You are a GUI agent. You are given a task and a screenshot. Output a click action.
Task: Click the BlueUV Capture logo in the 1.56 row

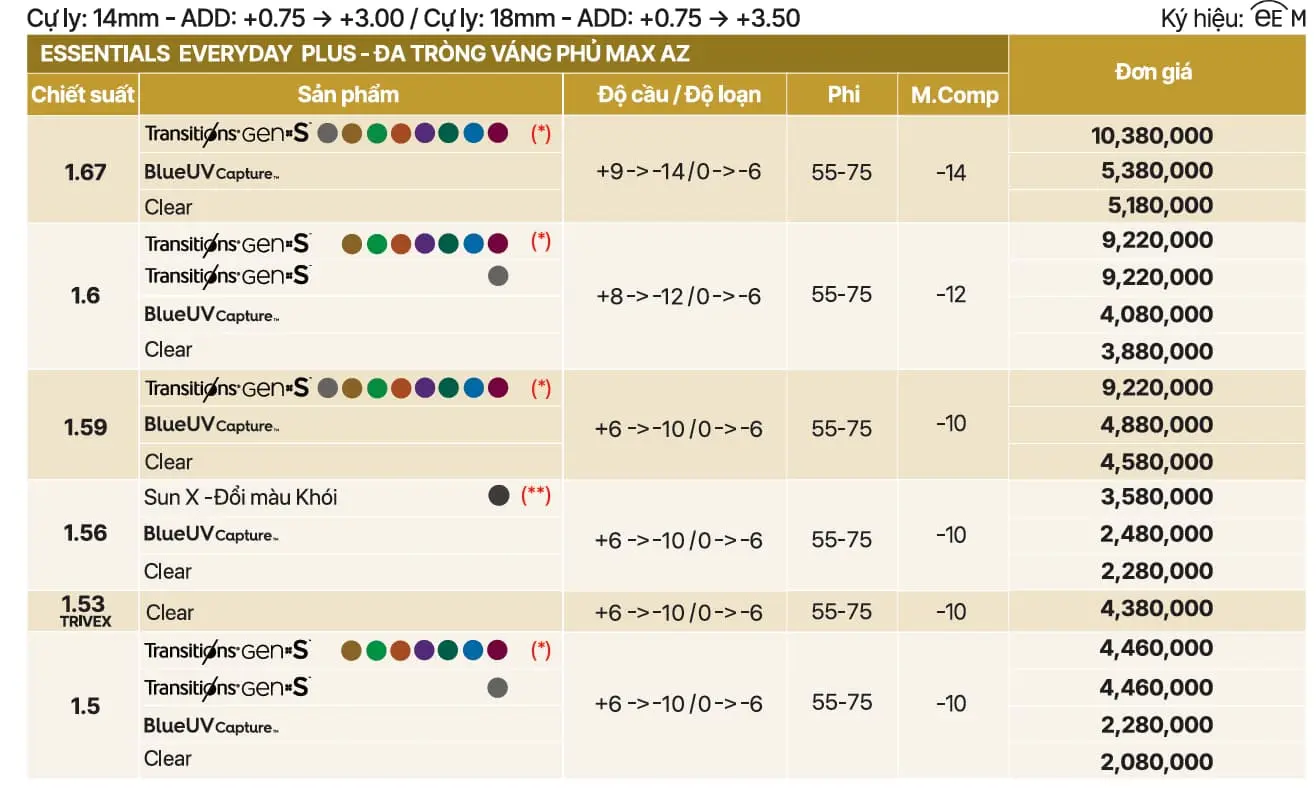point(212,534)
